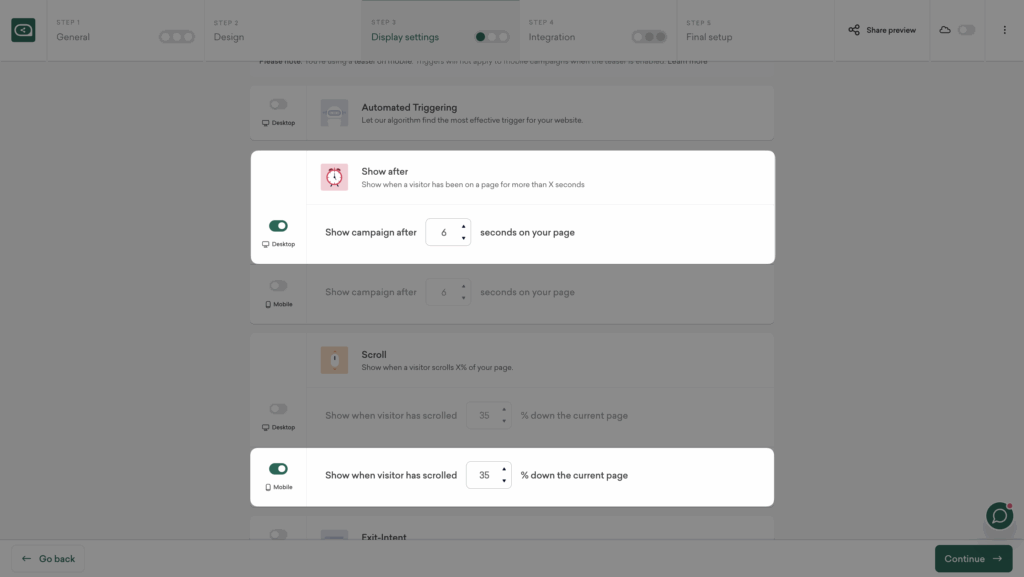Click the Share preview icon
The height and width of the screenshot is (577, 1024).
click(854, 30)
